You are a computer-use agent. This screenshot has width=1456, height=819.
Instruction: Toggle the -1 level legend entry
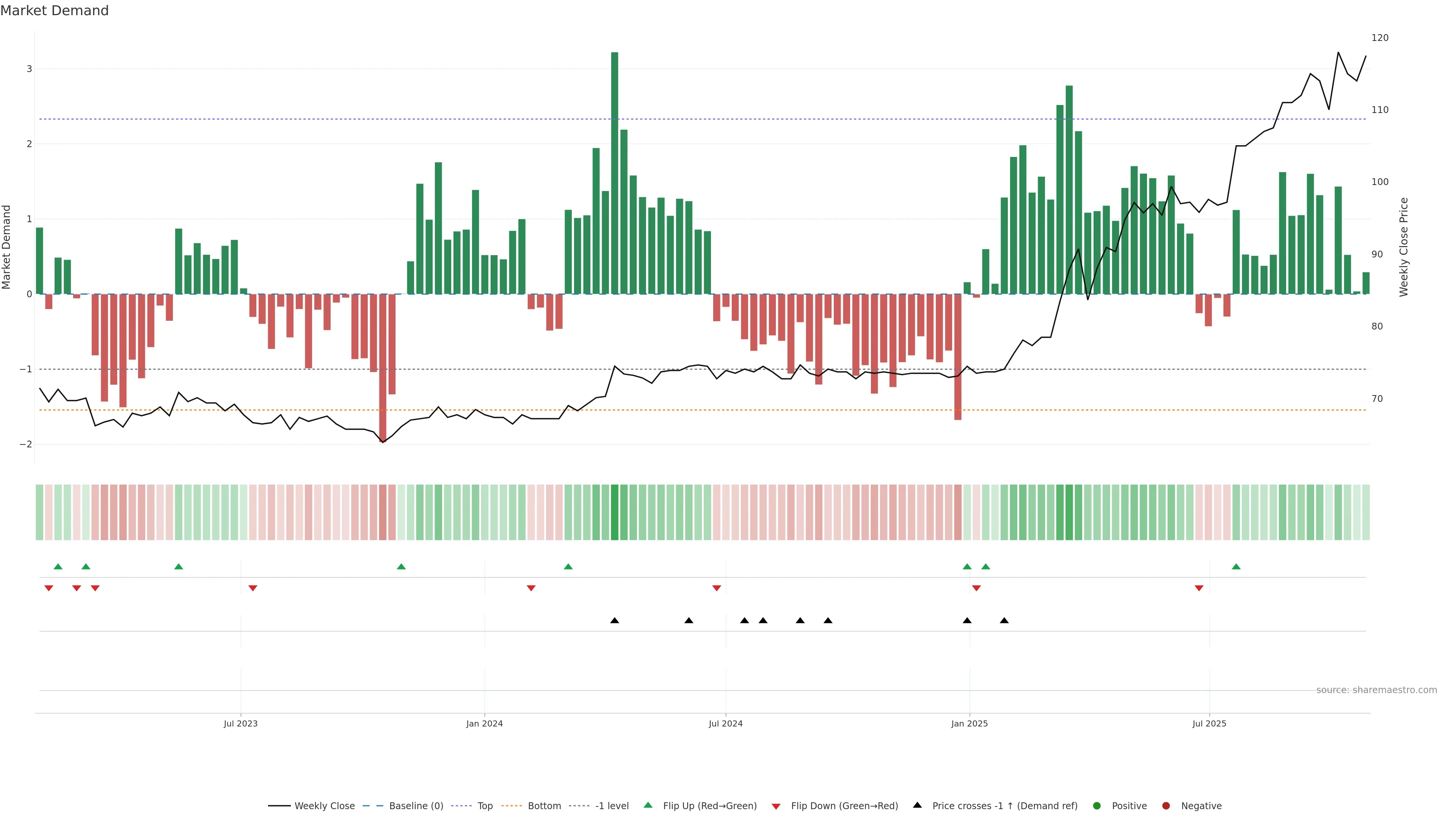612,806
